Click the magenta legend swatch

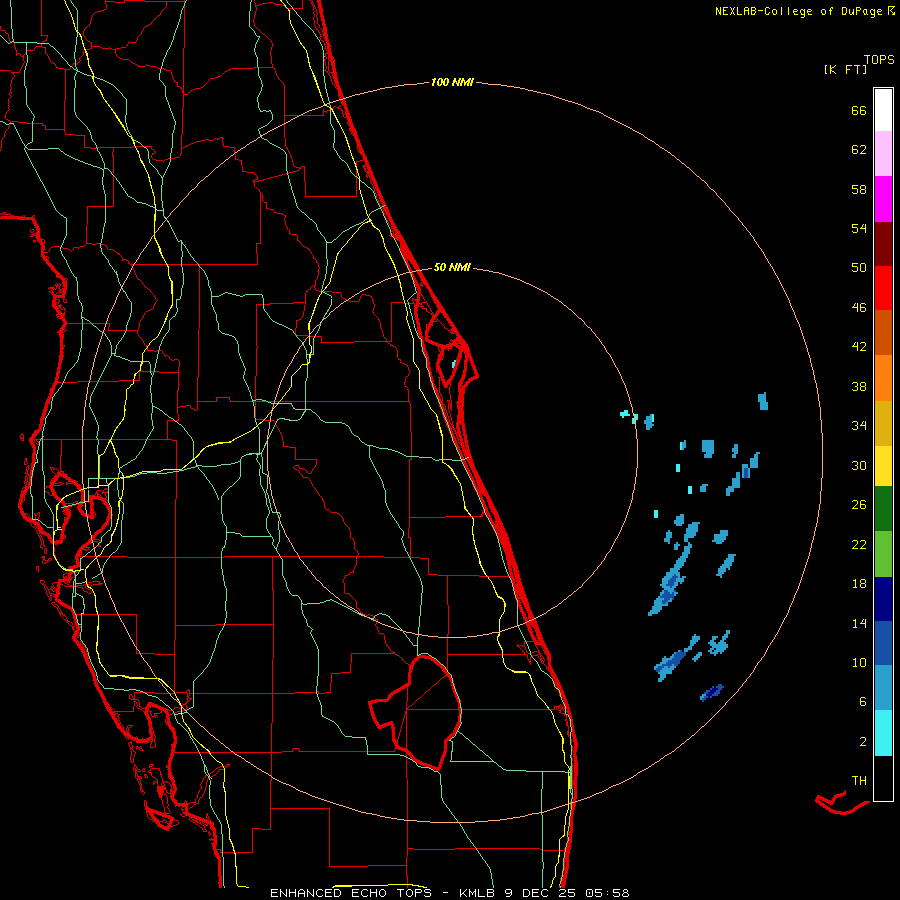pyautogui.click(x=883, y=199)
